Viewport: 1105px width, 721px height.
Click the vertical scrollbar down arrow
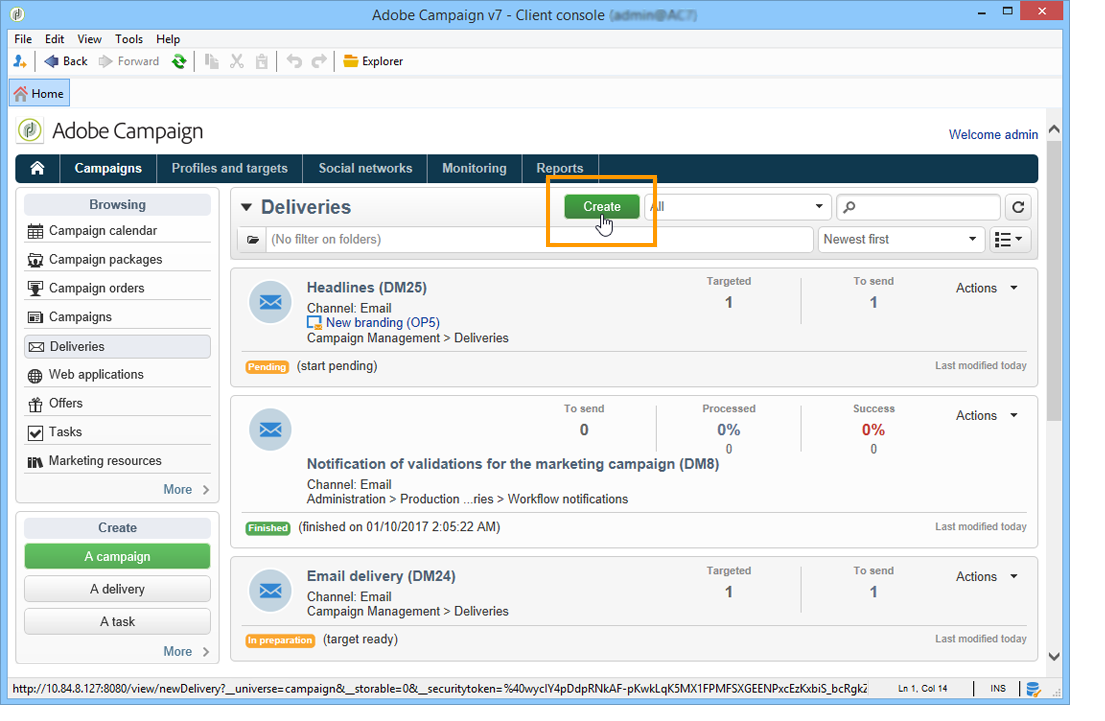1054,656
